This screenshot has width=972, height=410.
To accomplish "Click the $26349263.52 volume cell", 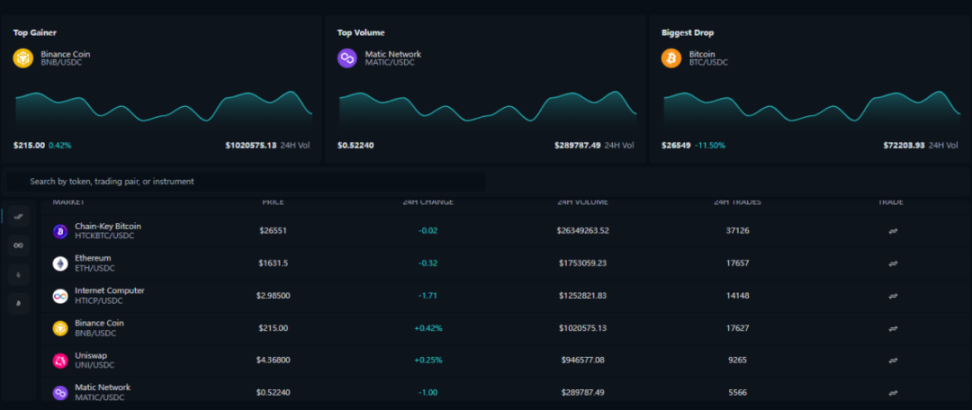I will pyautogui.click(x=583, y=231).
